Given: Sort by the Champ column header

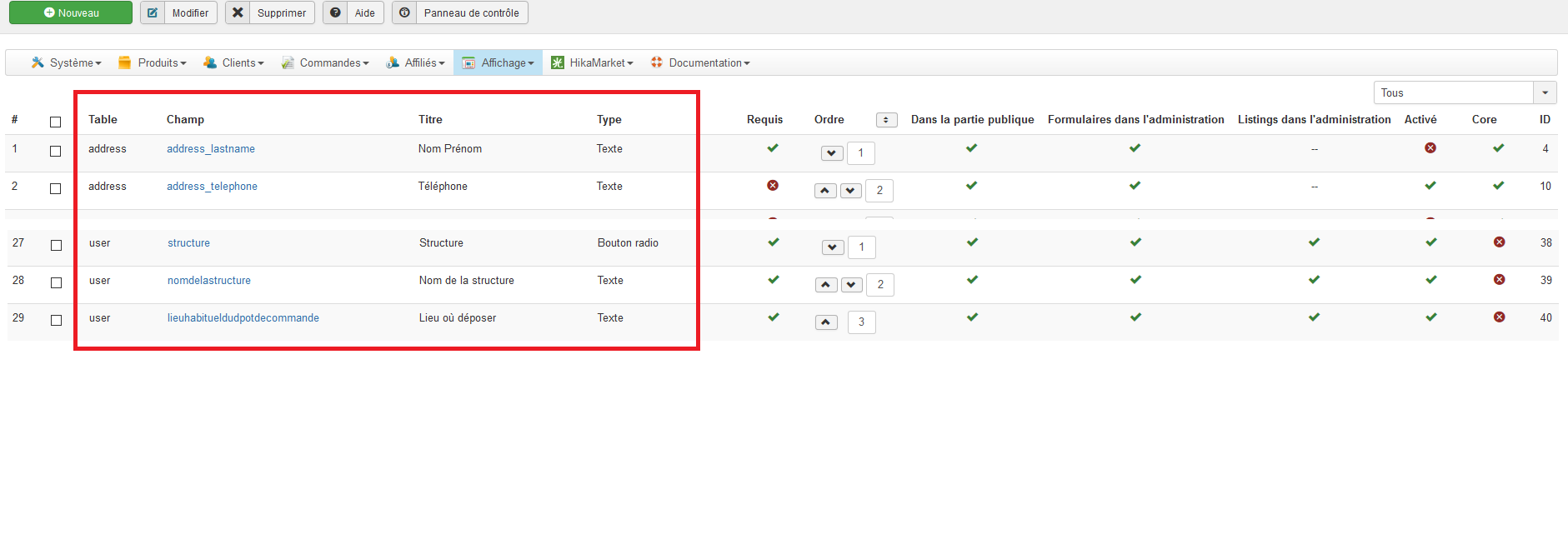Looking at the screenshot, I should point(185,120).
